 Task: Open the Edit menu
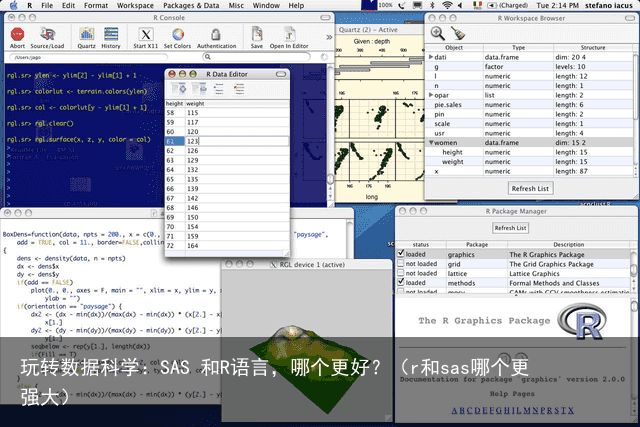(68, 5)
